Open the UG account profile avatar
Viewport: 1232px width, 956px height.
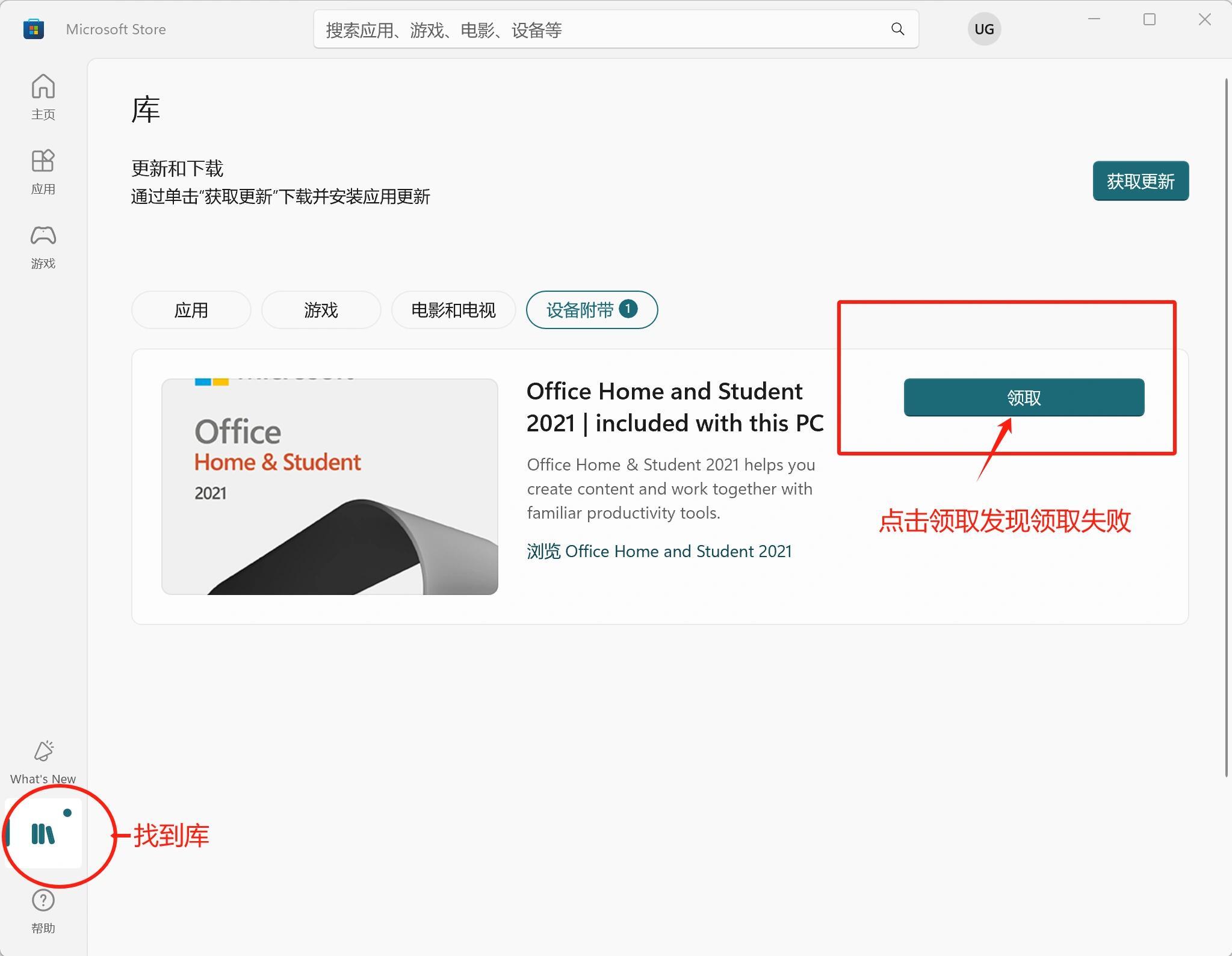point(984,29)
